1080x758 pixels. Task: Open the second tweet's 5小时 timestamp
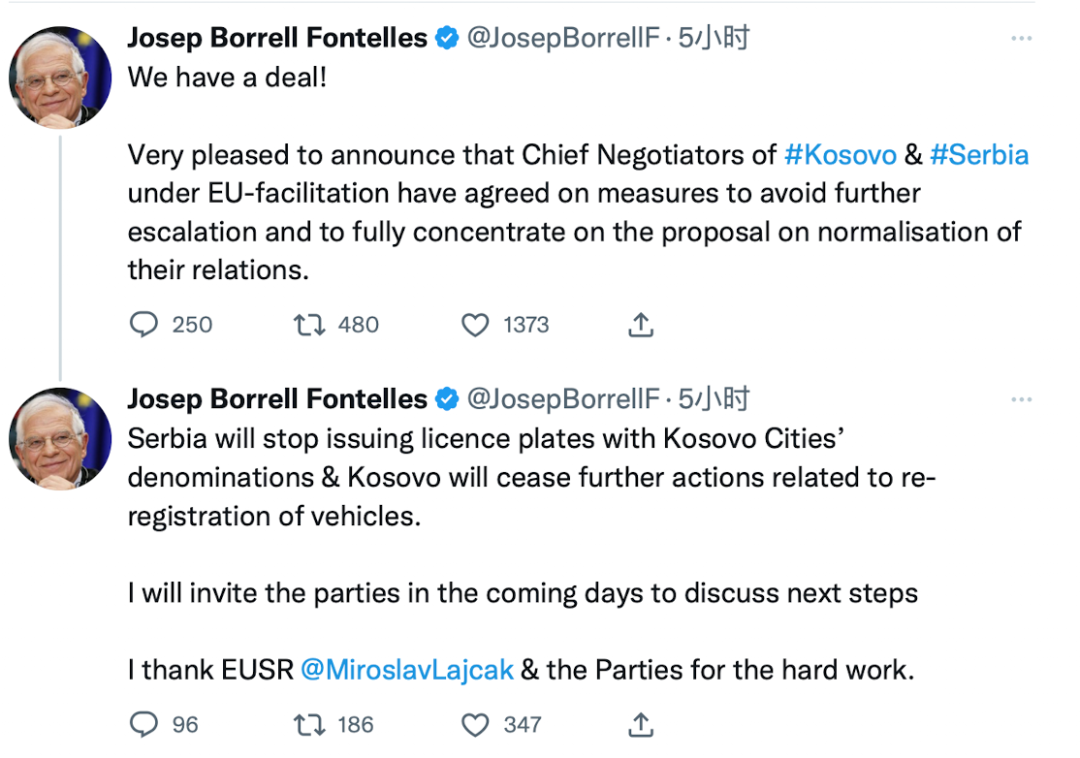714,399
